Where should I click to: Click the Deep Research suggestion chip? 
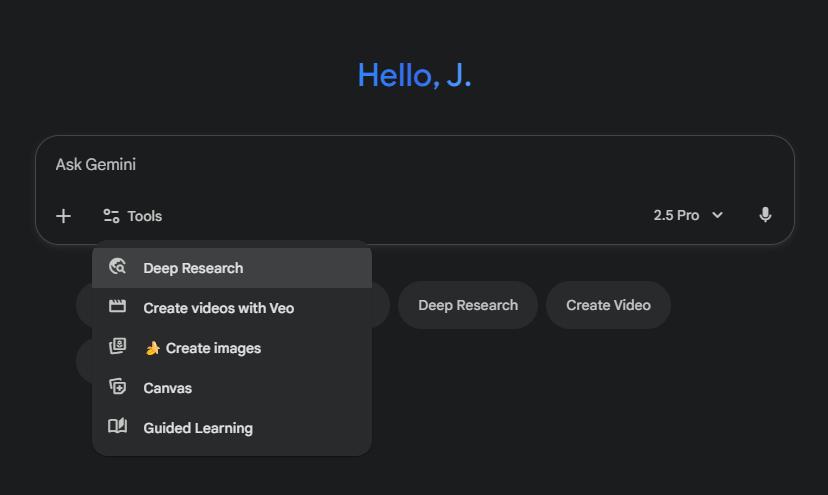468,305
